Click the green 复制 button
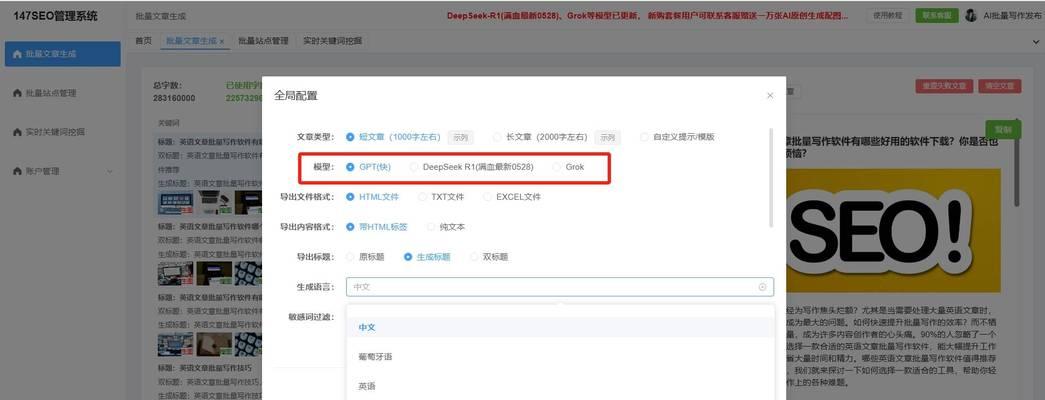The image size is (1045, 400). point(1003,129)
